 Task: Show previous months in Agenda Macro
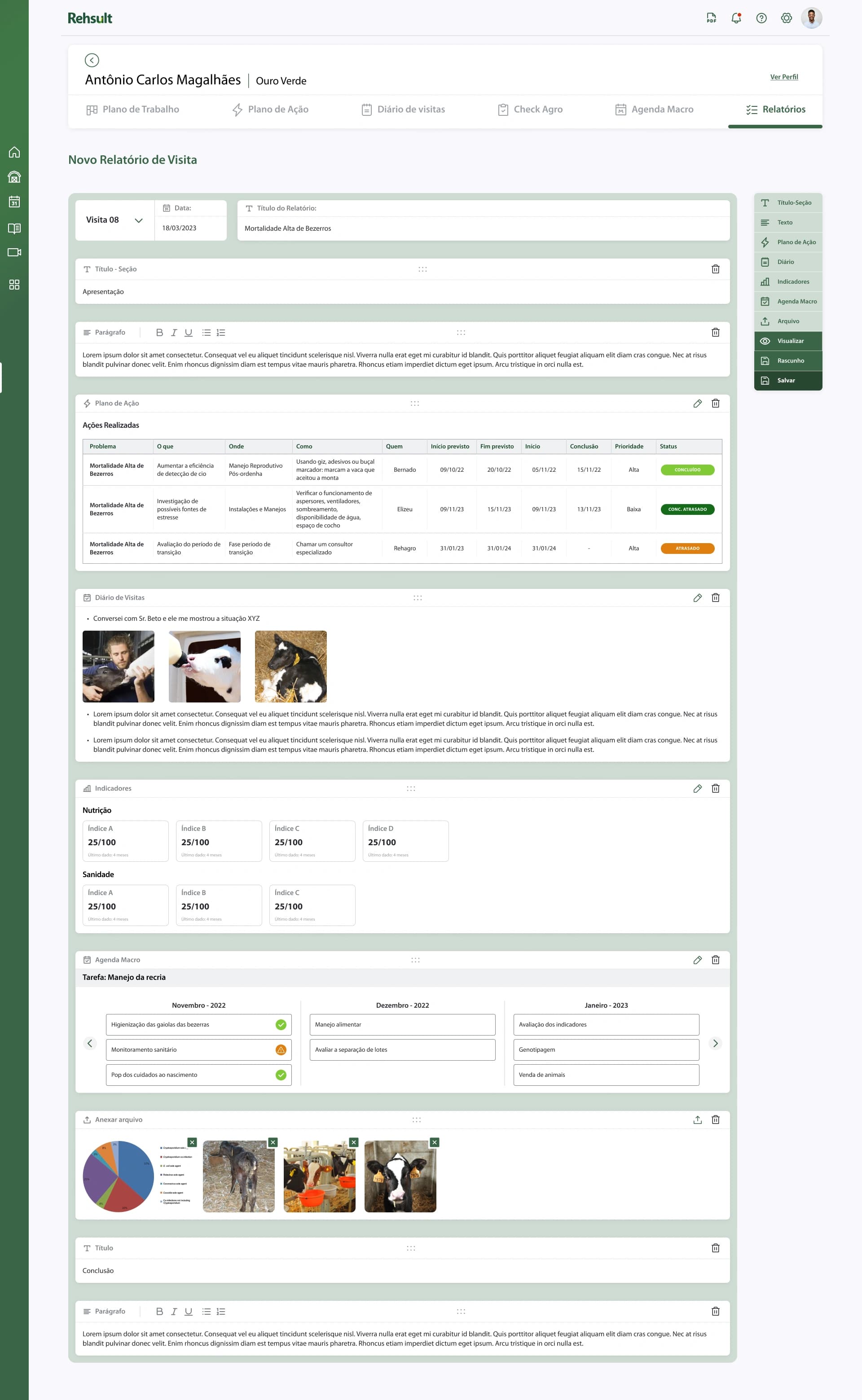pos(89,1043)
